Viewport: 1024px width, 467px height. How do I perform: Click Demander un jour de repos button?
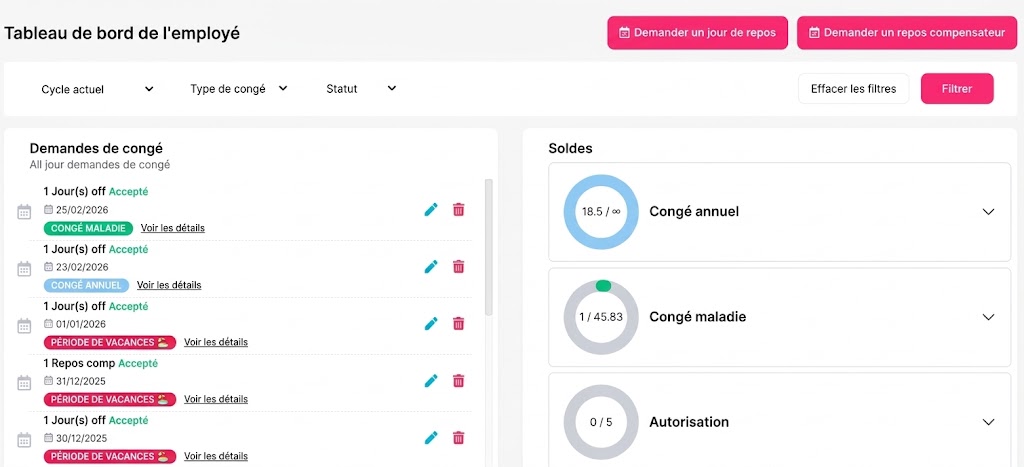[697, 33]
